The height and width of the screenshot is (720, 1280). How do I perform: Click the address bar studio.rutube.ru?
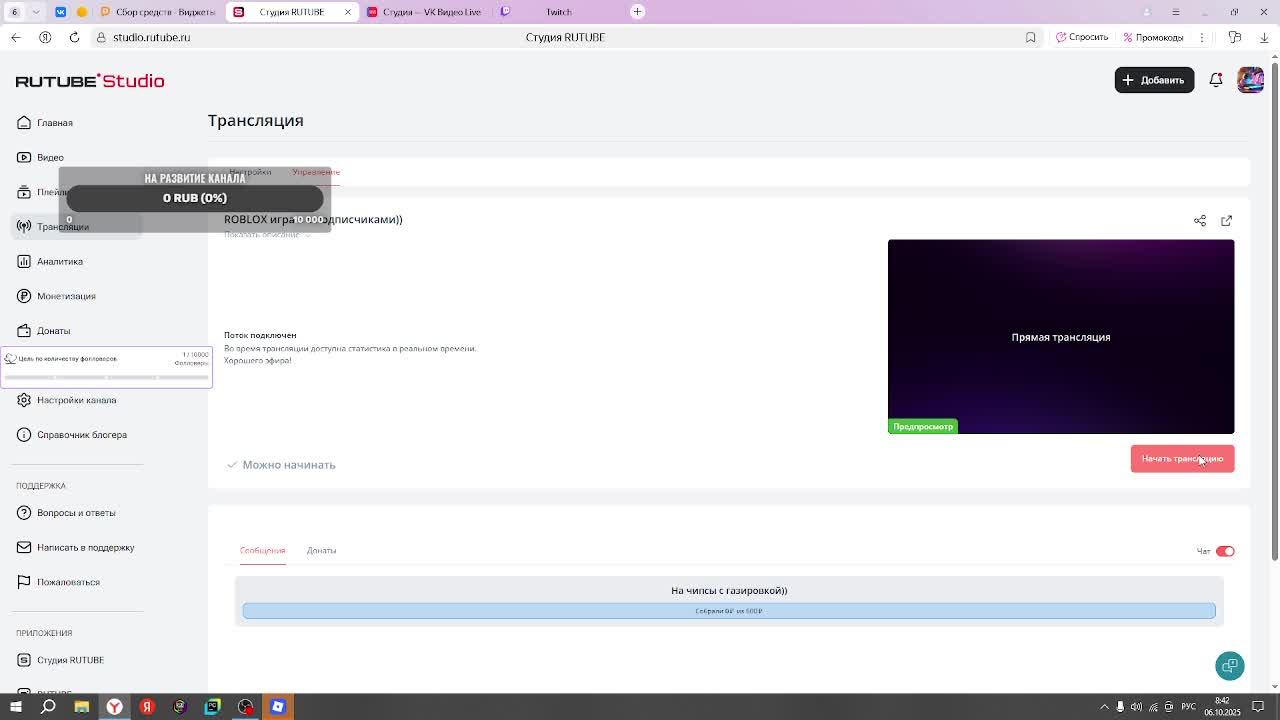point(152,37)
